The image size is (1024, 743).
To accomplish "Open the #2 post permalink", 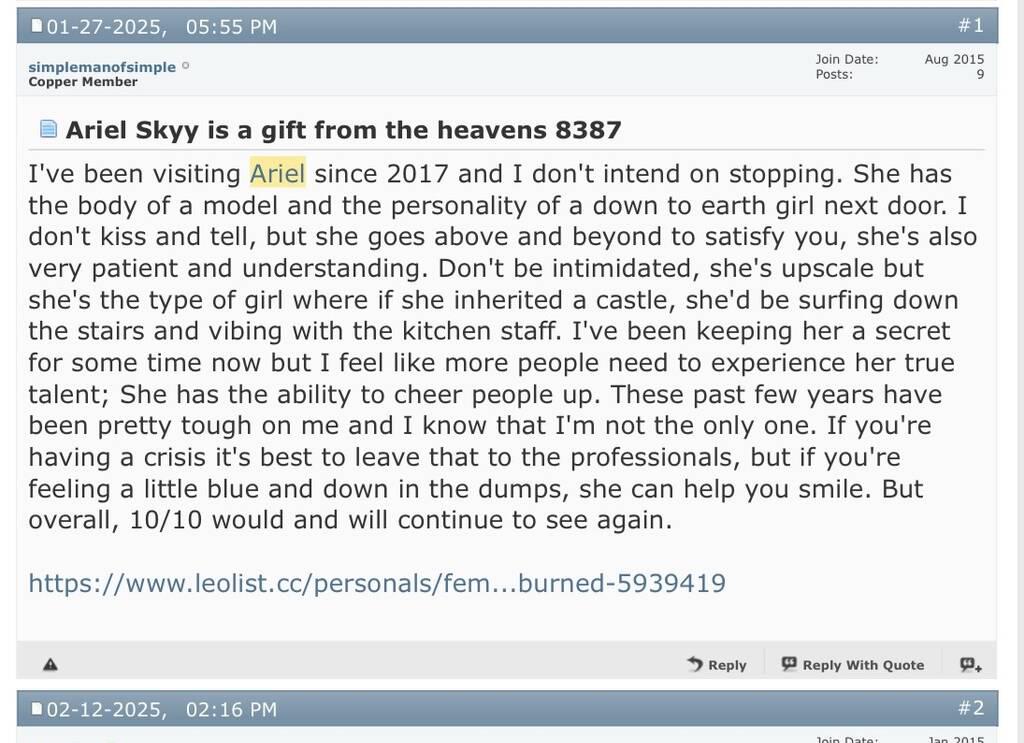I will point(970,709).
